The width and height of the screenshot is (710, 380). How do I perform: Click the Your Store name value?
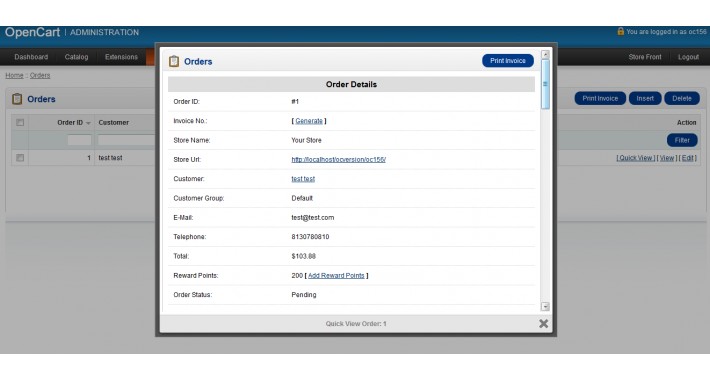[306, 140]
